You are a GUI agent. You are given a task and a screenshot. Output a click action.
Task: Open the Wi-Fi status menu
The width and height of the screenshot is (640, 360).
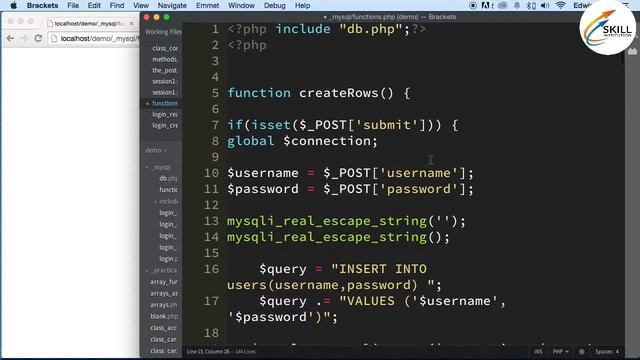(561, 5)
